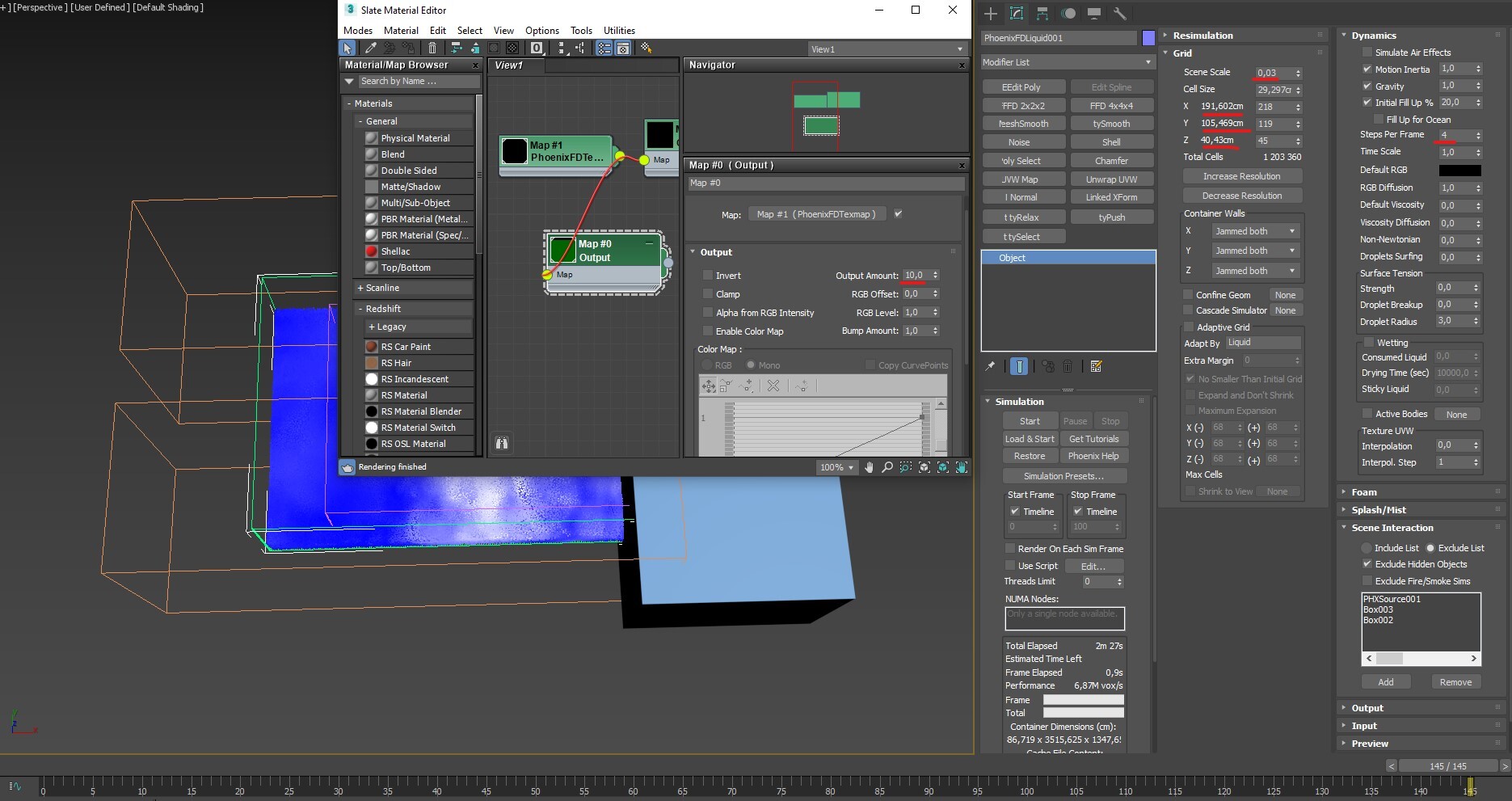
Task: Toggle Show End Result icon in modifier stack
Action: [x=1019, y=366]
